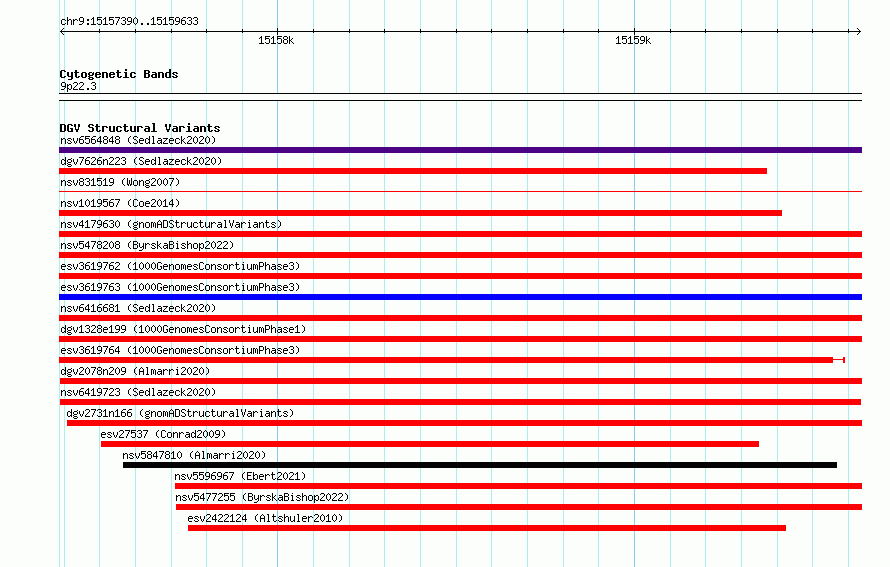Click the right arrow on the ruler

[858, 32]
